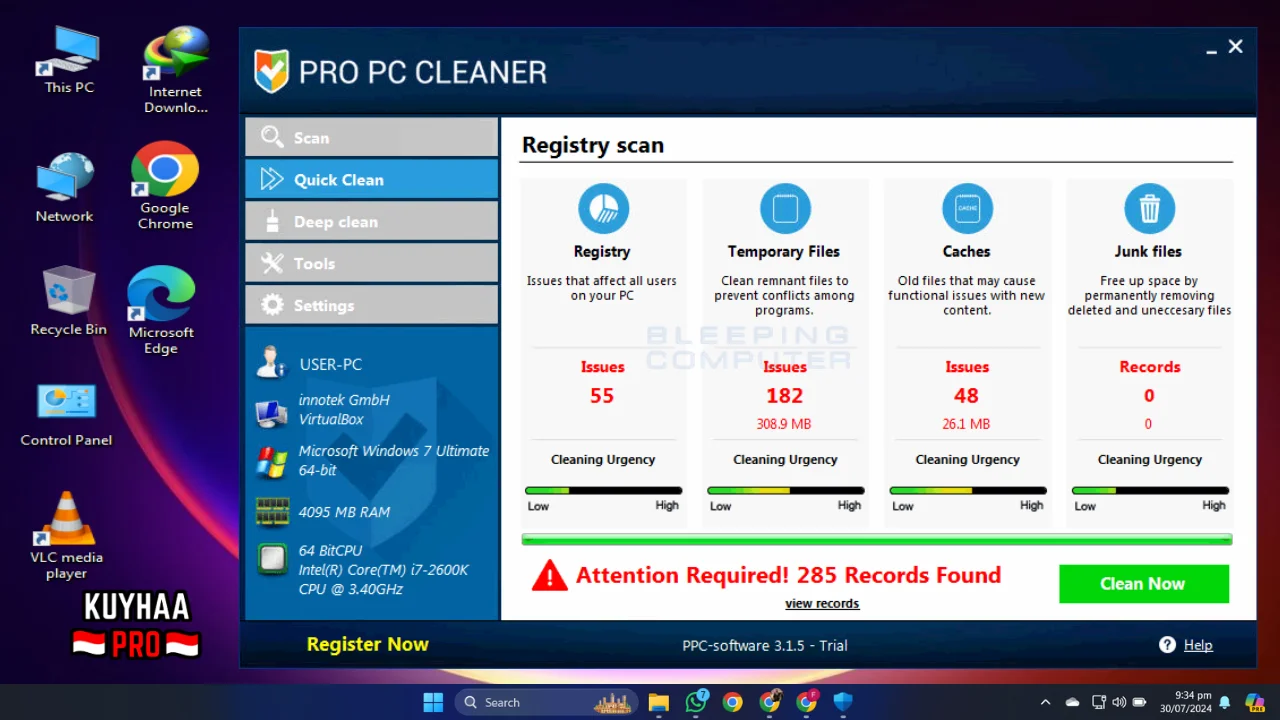Screen dimensions: 1280x720
Task: Click the 308.9 MB size value
Action: point(784,424)
